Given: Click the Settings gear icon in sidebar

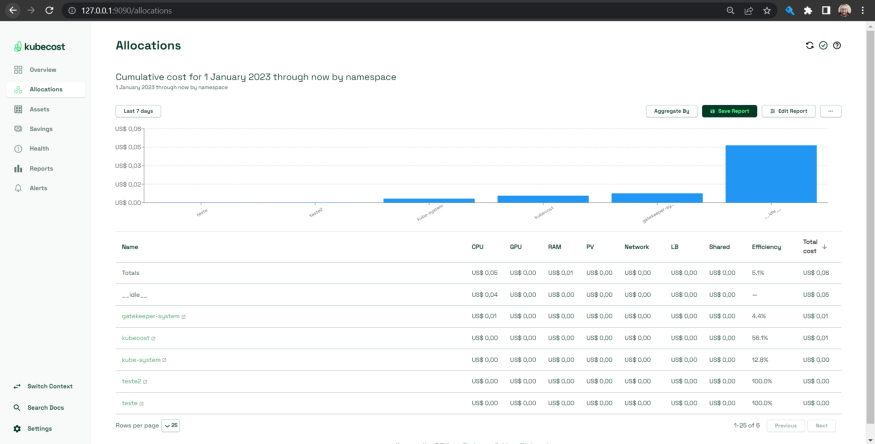Looking at the screenshot, I should pos(17,428).
